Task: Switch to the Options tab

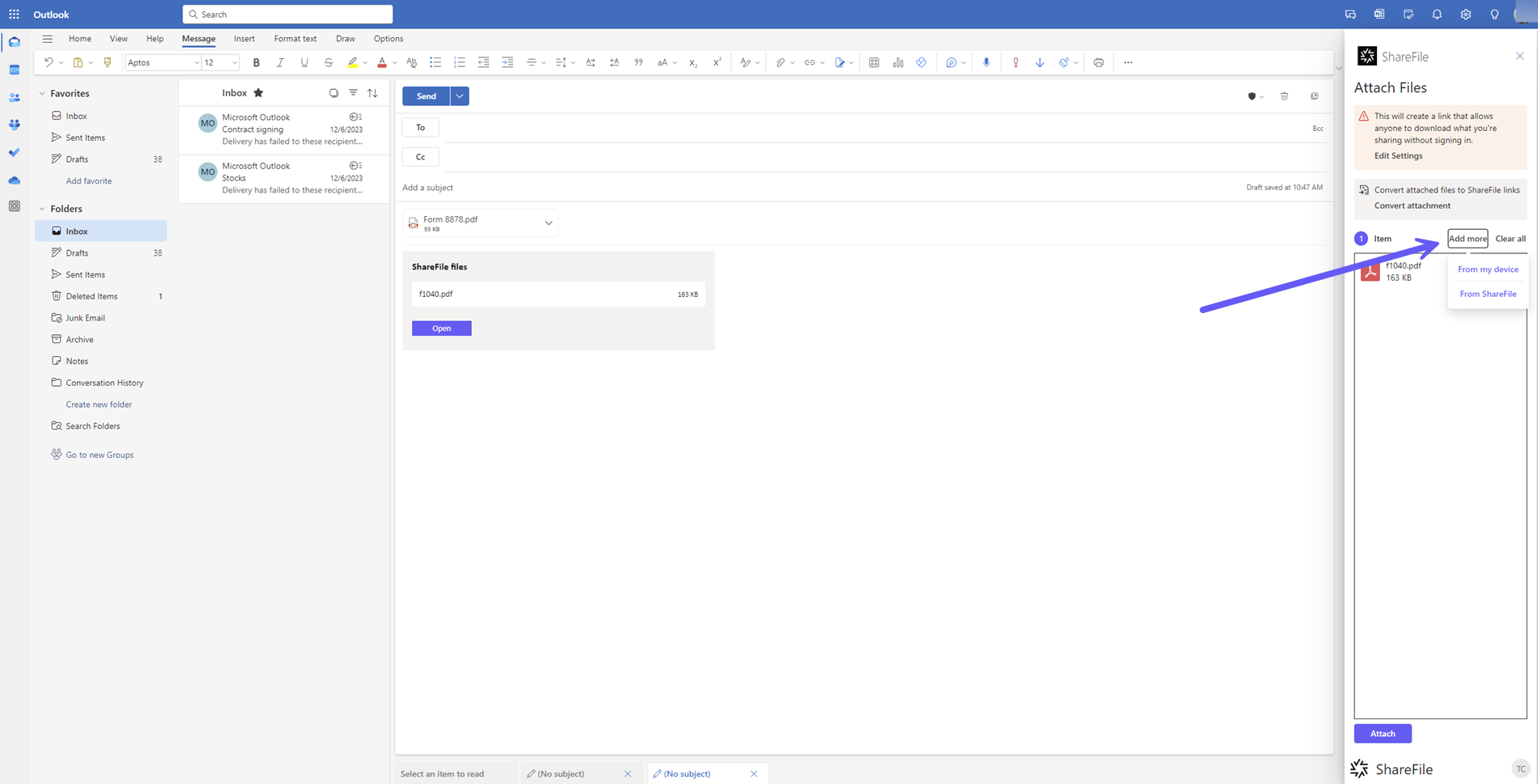Action: point(389,39)
